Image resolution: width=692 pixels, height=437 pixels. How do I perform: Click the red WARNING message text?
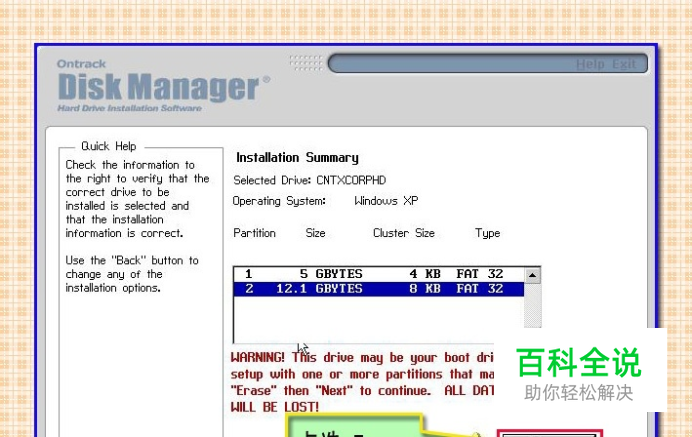[x=362, y=382]
